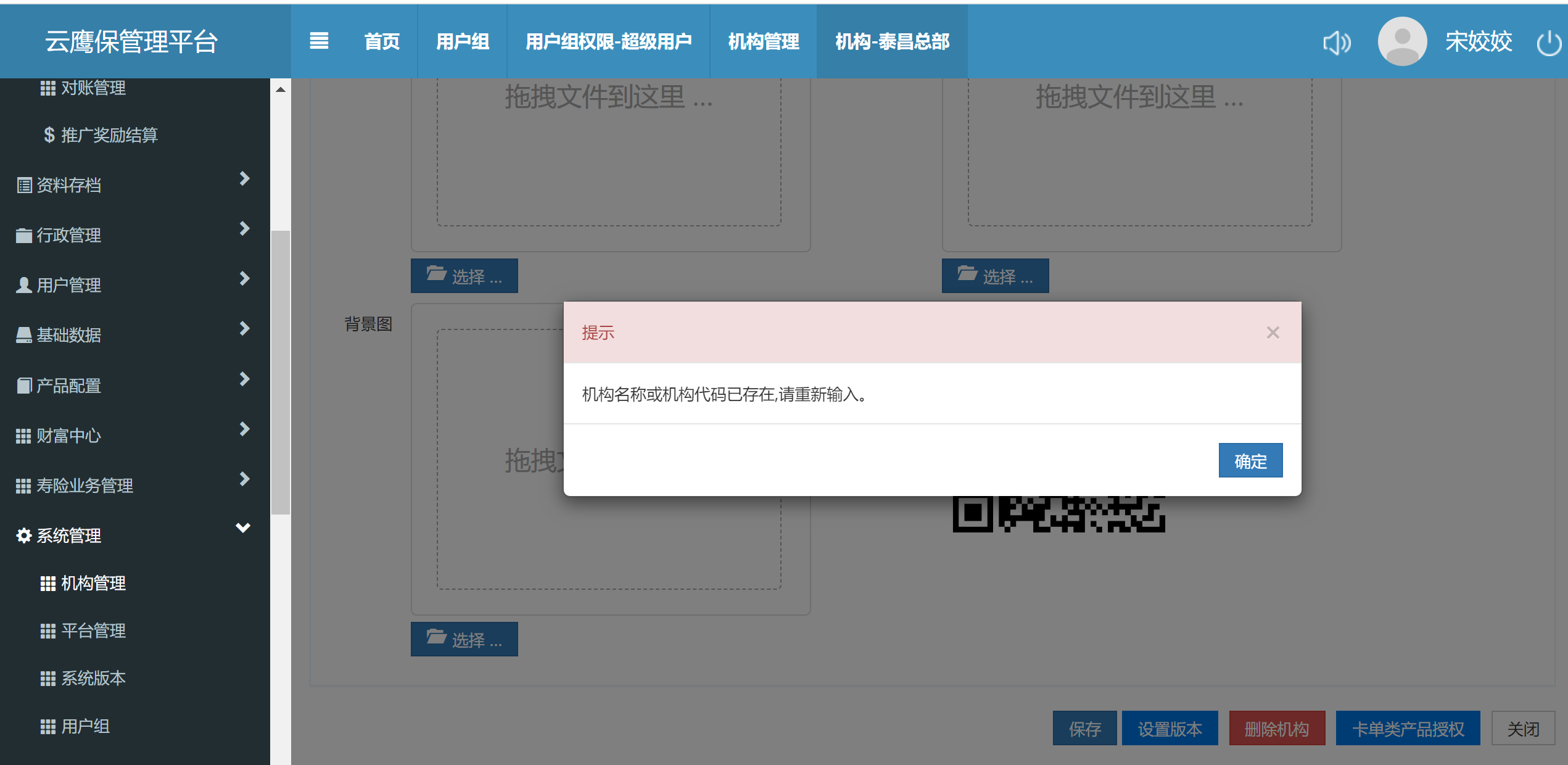The image size is (1568, 765).
Task: Click the 卡单类产品授权 button
Action: coord(1407,729)
